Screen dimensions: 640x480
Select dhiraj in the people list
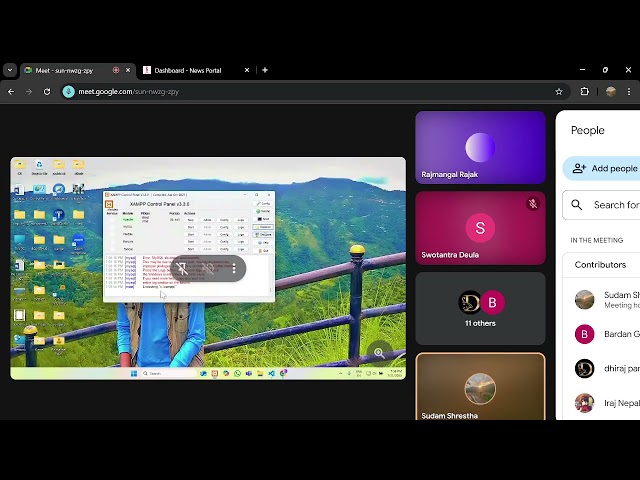click(x=601, y=369)
